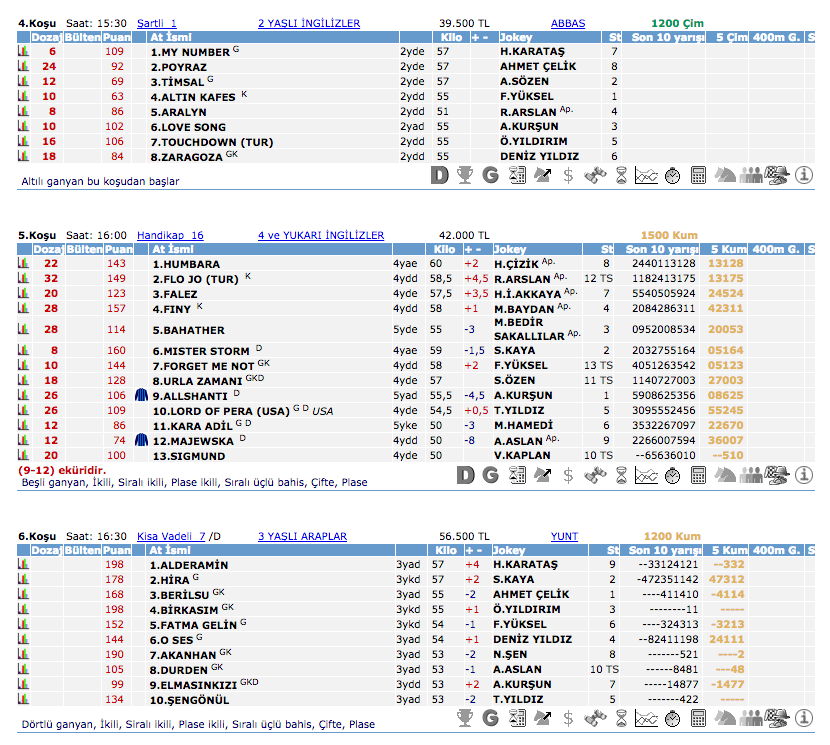Click the blue jersey icon next to ALLSHANTI

click(141, 396)
